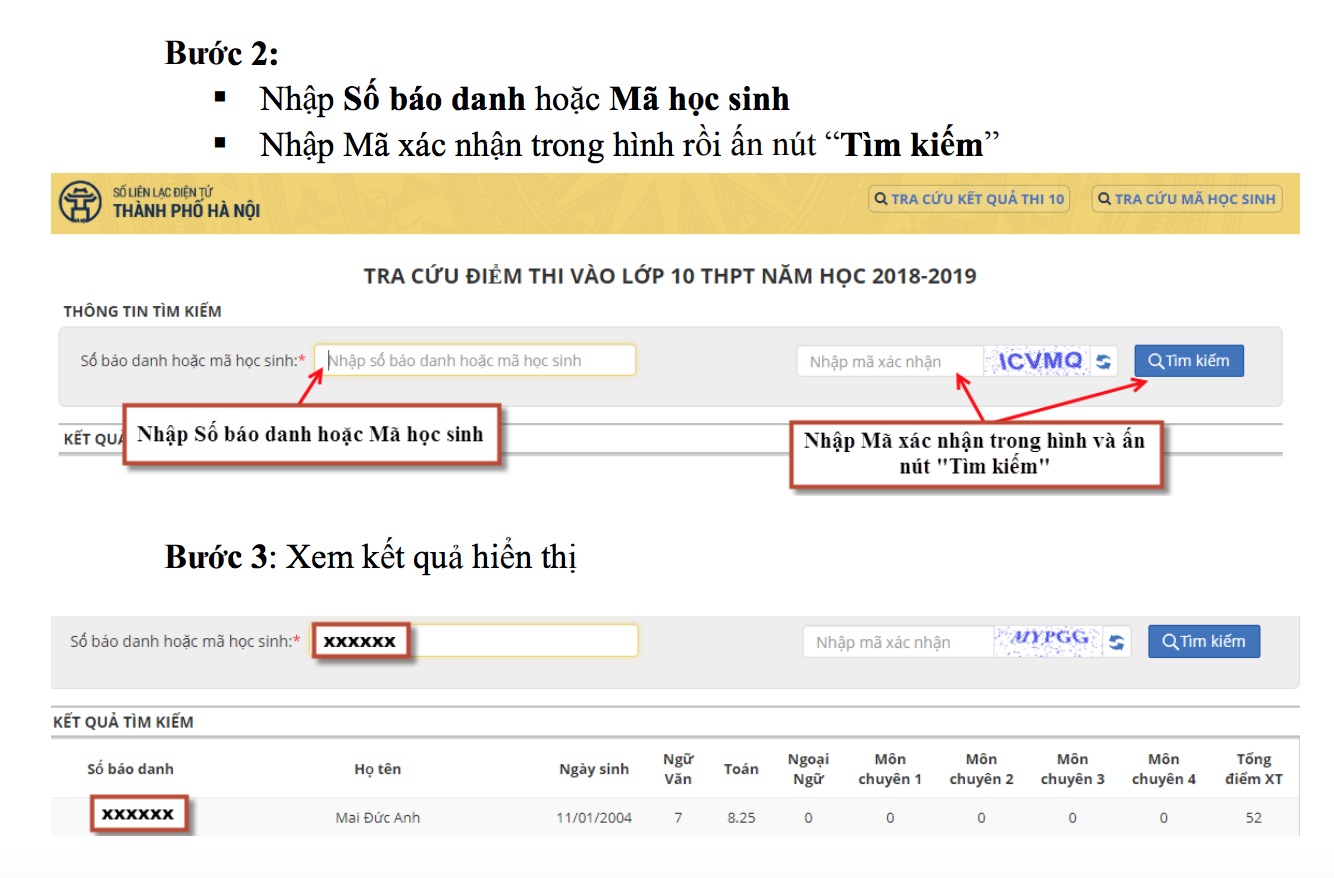Click verification code field next to ICVMQ
1334x878 pixels.
pyautogui.click(x=889, y=362)
